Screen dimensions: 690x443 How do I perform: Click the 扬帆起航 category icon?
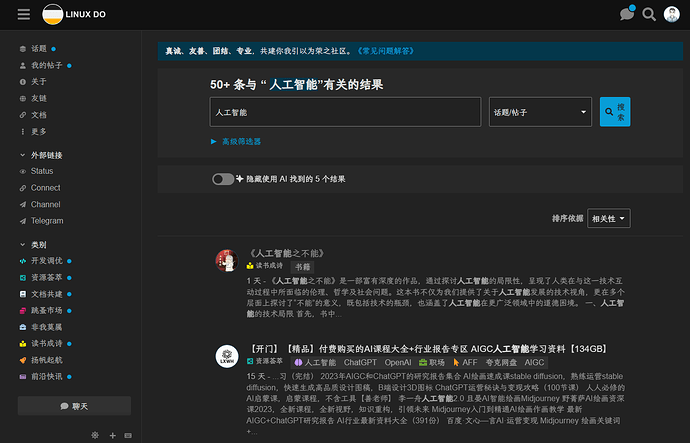tap(23, 360)
